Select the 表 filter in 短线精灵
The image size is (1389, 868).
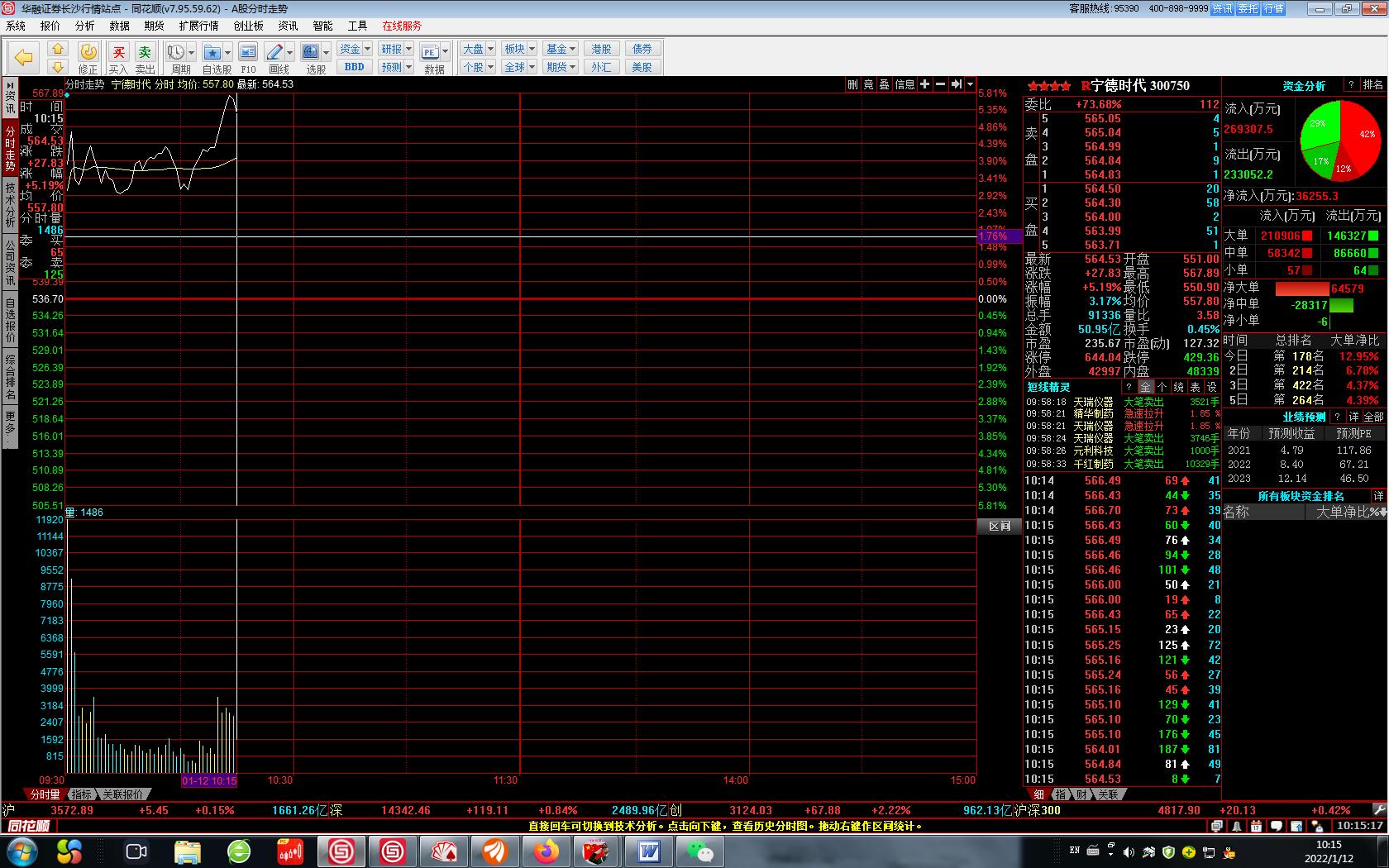point(1196,387)
